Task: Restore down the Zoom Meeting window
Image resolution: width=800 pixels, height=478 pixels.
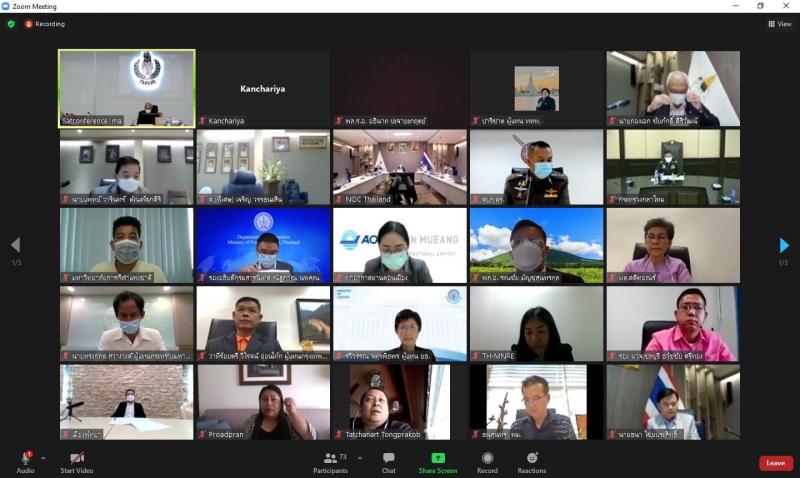Action: 761,6
